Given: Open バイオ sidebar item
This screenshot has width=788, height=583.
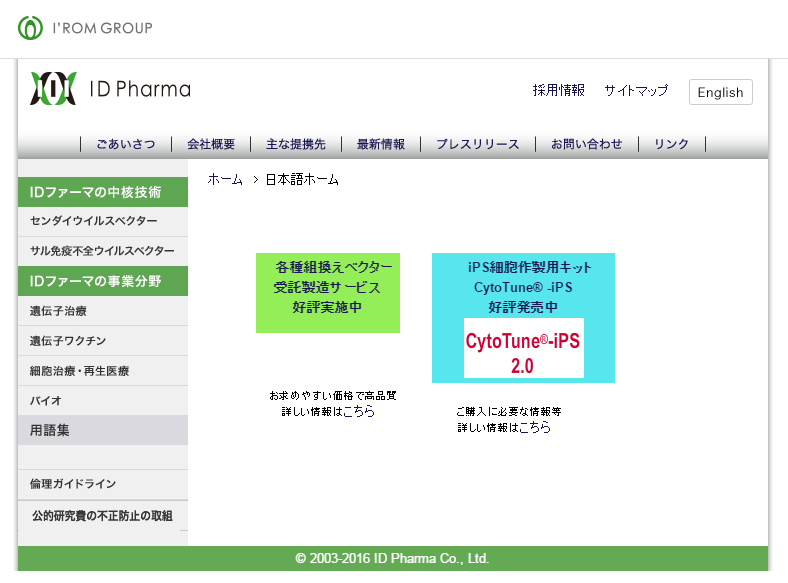Looking at the screenshot, I should click(103, 401).
